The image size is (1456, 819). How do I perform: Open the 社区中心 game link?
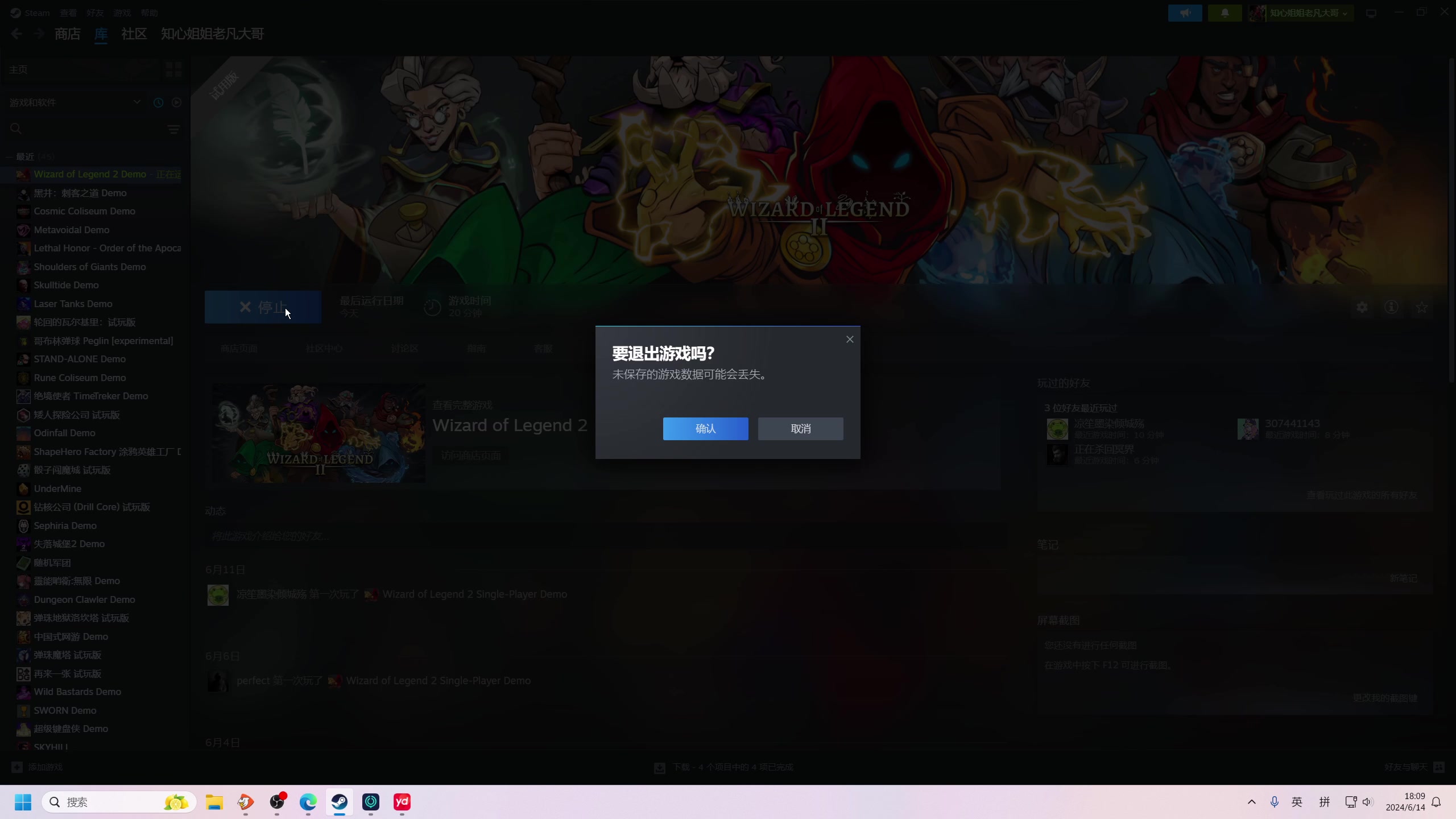pos(324,348)
